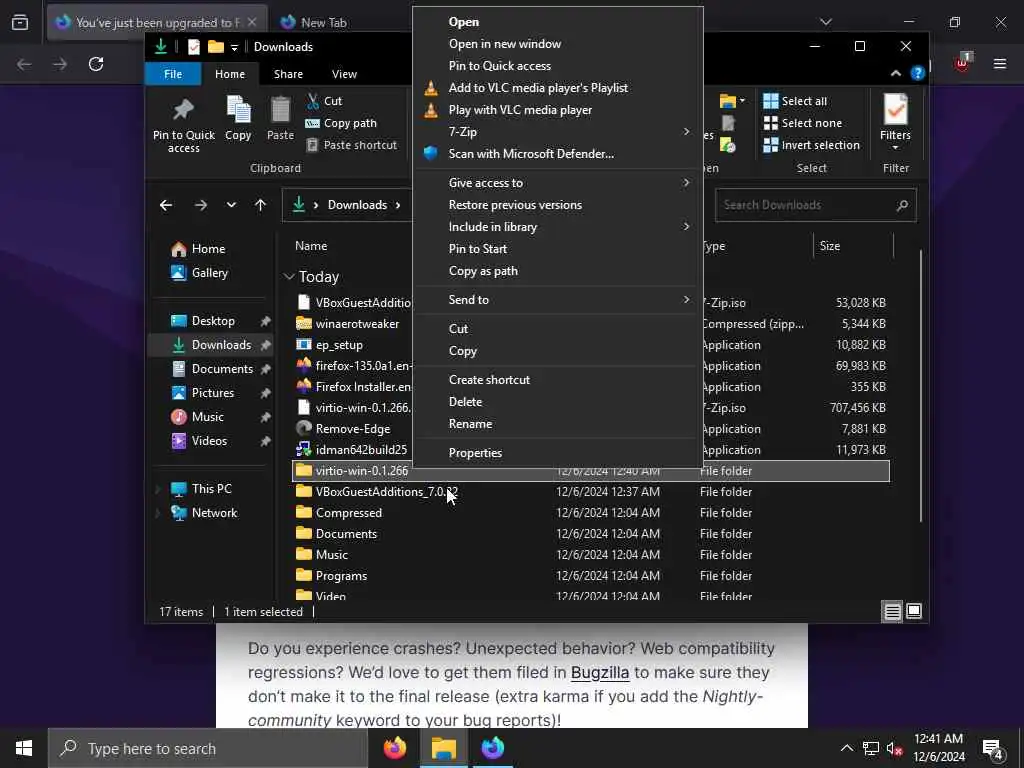Screen dimensions: 1024x768
Task: Switch to Share ribbon tab
Action: coord(288,74)
